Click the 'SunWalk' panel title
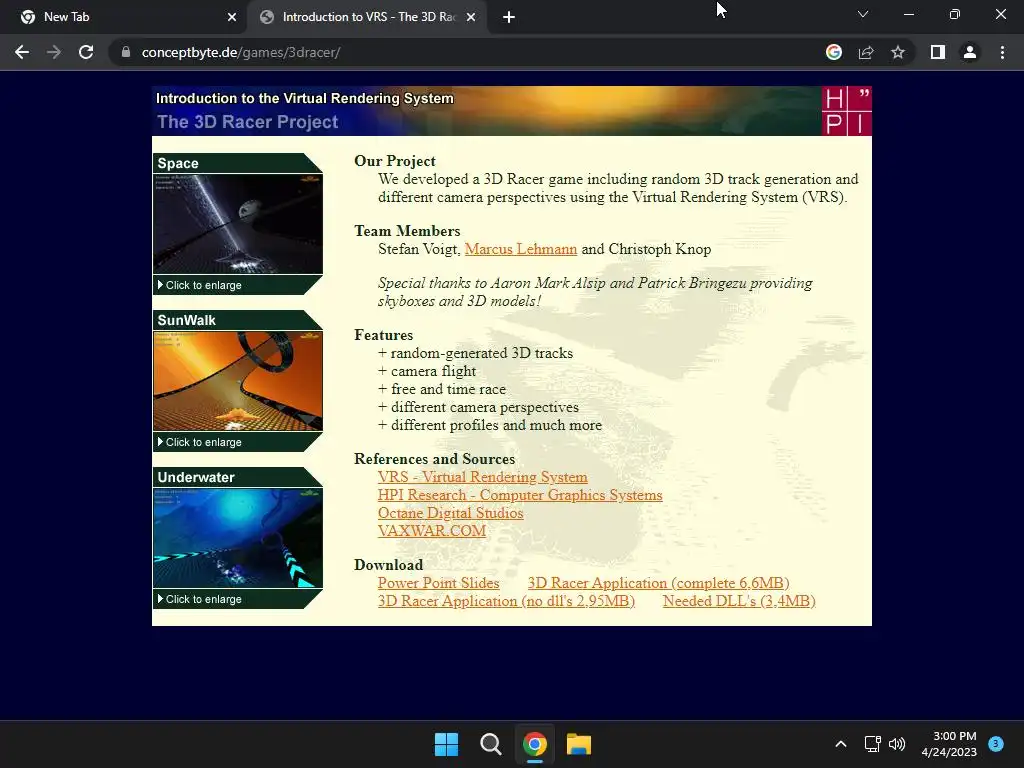This screenshot has height=768, width=1024. coord(186,320)
